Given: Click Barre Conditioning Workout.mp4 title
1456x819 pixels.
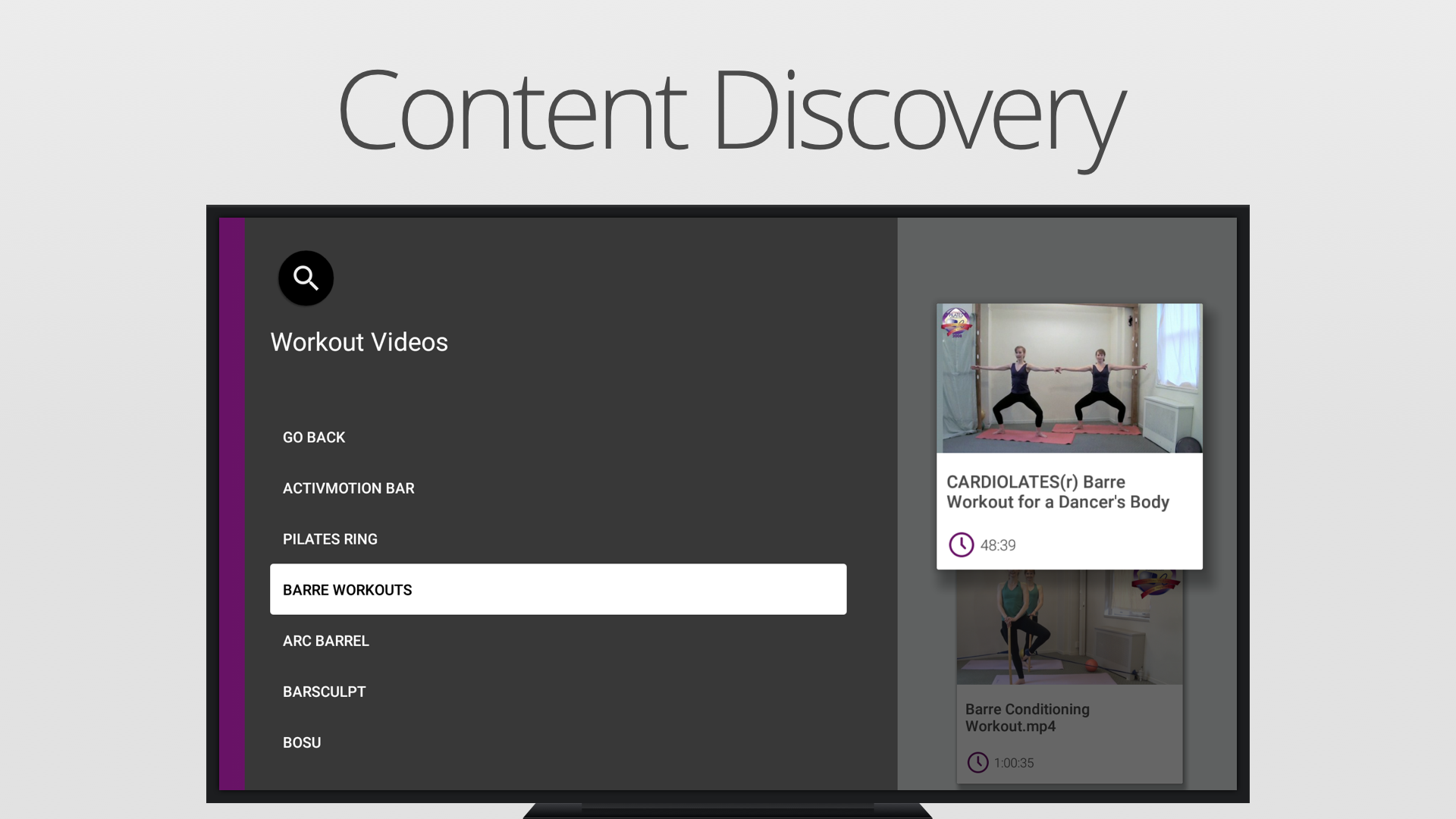Looking at the screenshot, I should coord(1027,717).
